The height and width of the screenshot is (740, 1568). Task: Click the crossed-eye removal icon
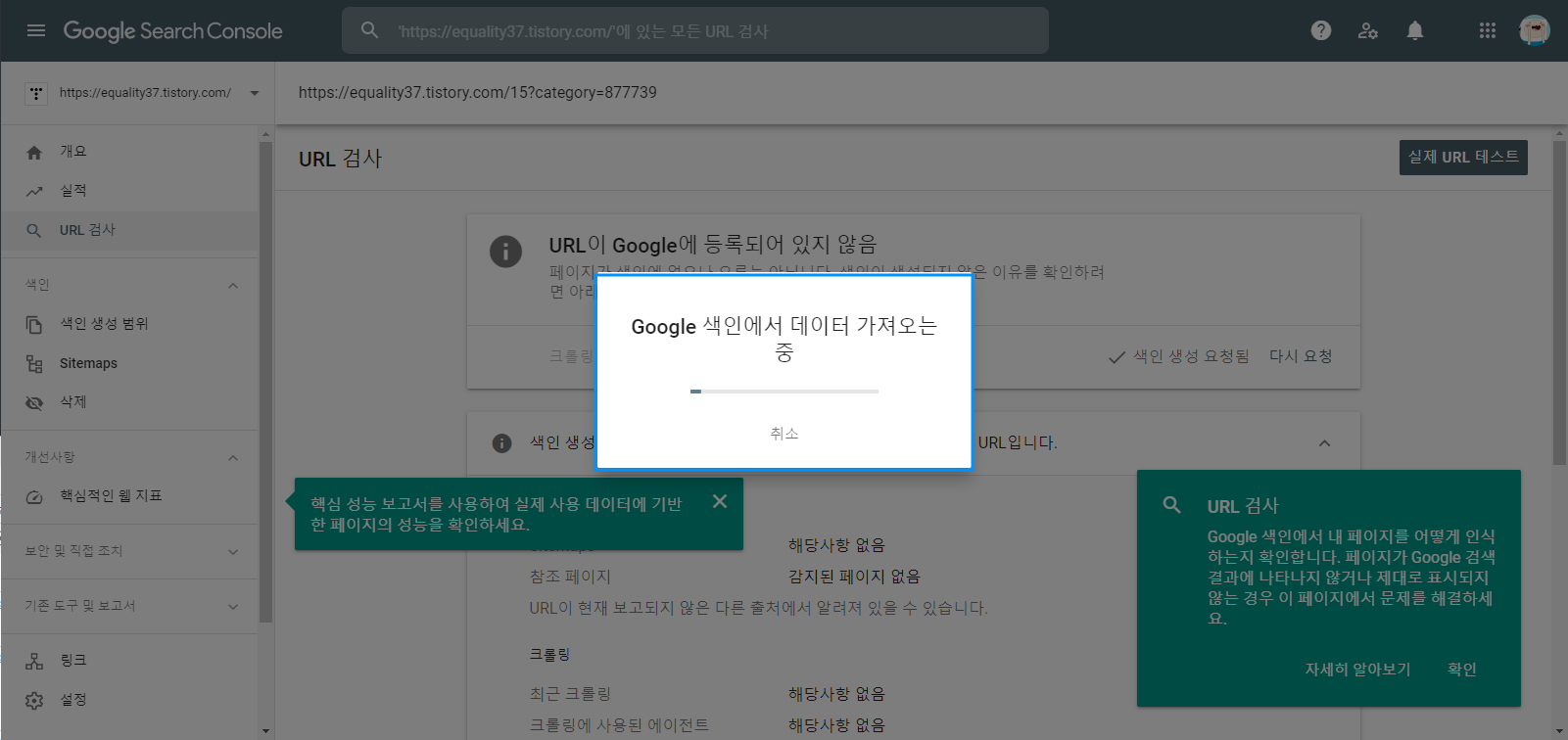coord(34,403)
